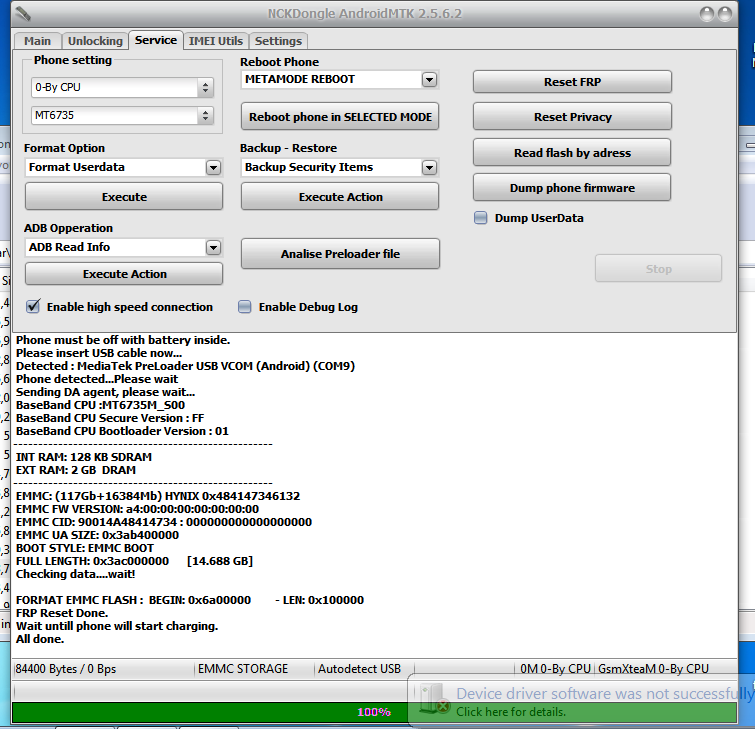Click Analise Preloader file button
Image resolution: width=755 pixels, height=729 pixels.
[x=340, y=253]
